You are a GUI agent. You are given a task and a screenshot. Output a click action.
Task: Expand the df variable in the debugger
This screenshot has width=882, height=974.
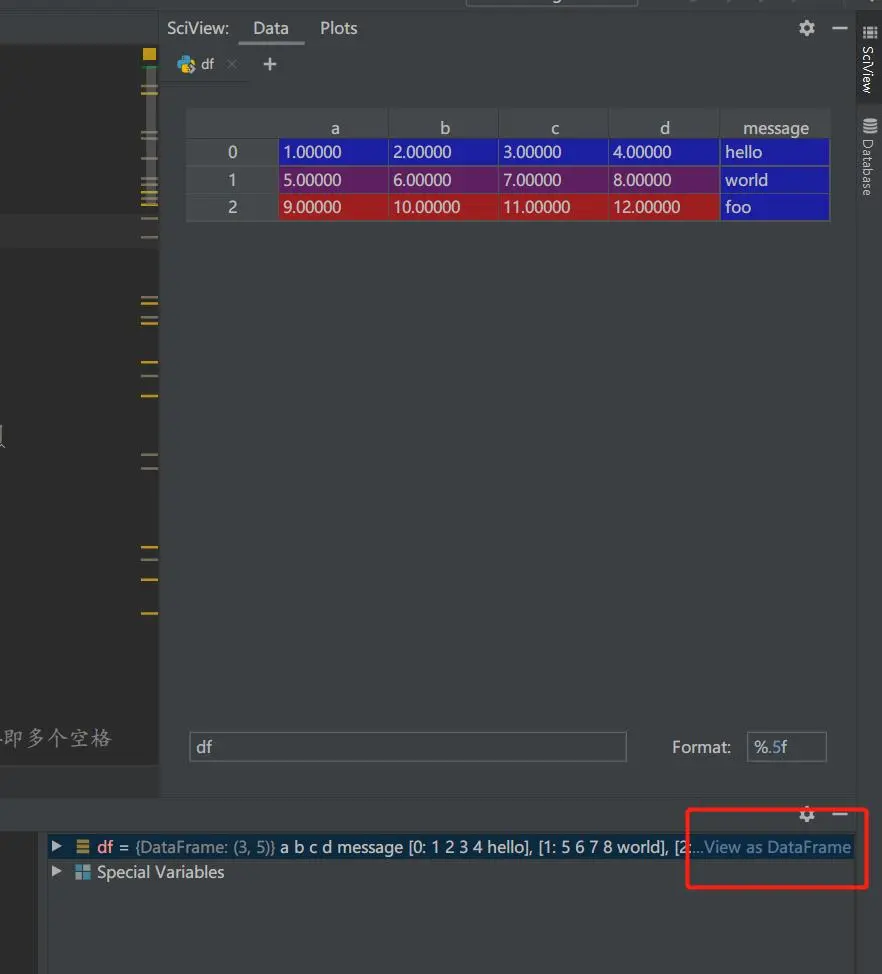56,846
